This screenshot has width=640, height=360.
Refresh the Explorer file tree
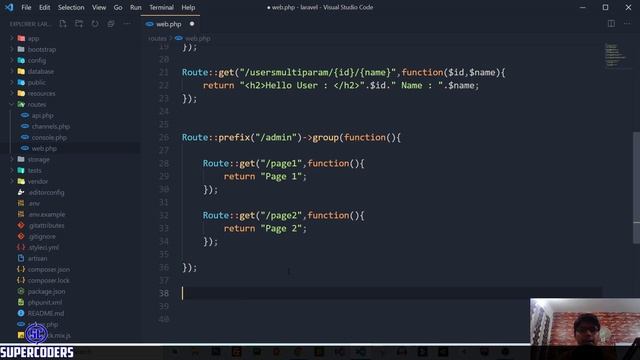pos(95,24)
